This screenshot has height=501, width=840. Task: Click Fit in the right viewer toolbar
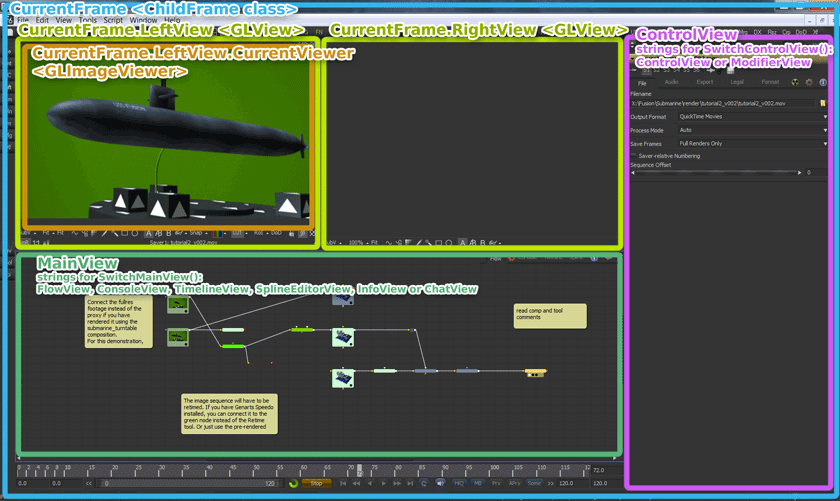click(375, 243)
